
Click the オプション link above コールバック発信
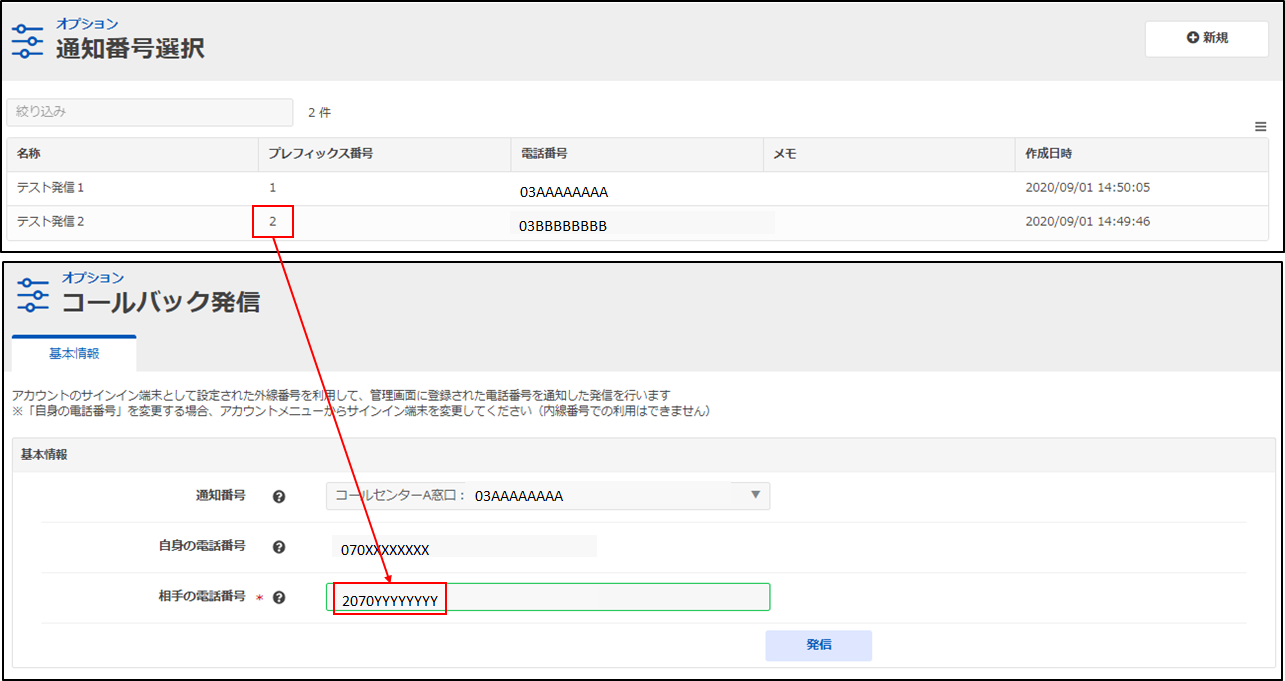click(93, 277)
